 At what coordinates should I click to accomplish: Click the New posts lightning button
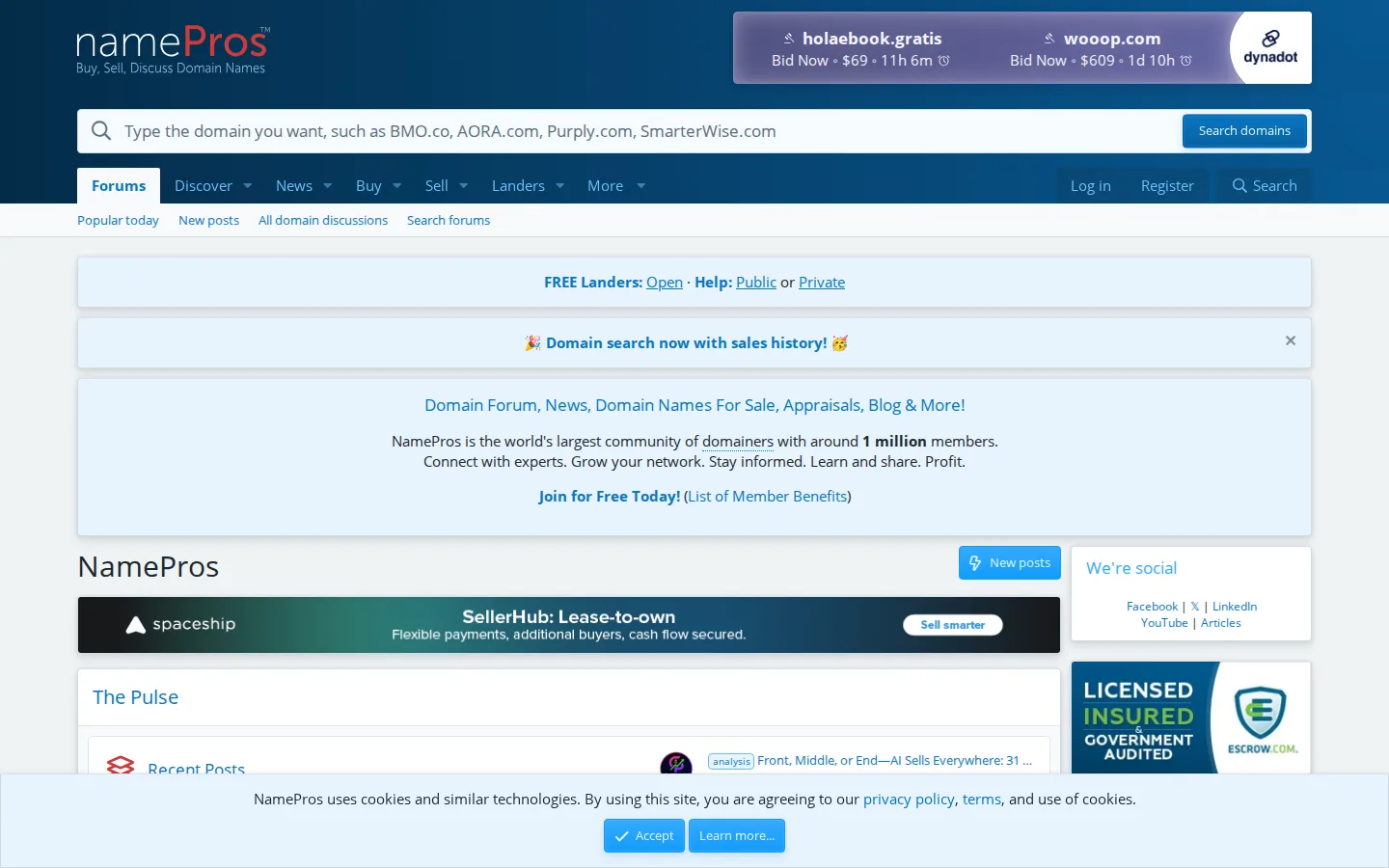(1010, 563)
